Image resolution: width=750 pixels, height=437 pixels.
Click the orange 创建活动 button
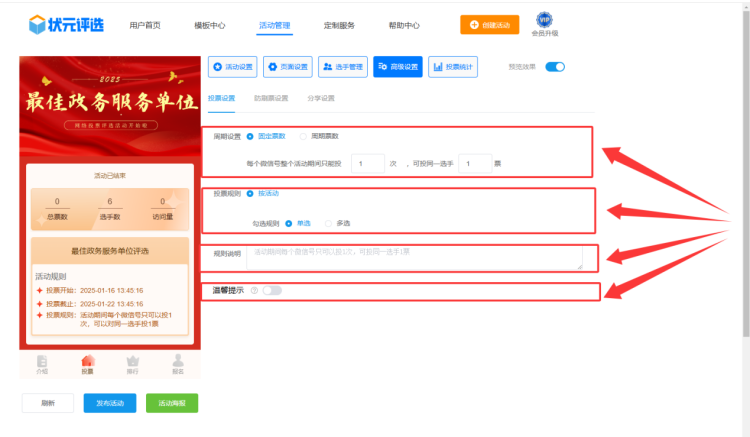pyautogui.click(x=489, y=25)
